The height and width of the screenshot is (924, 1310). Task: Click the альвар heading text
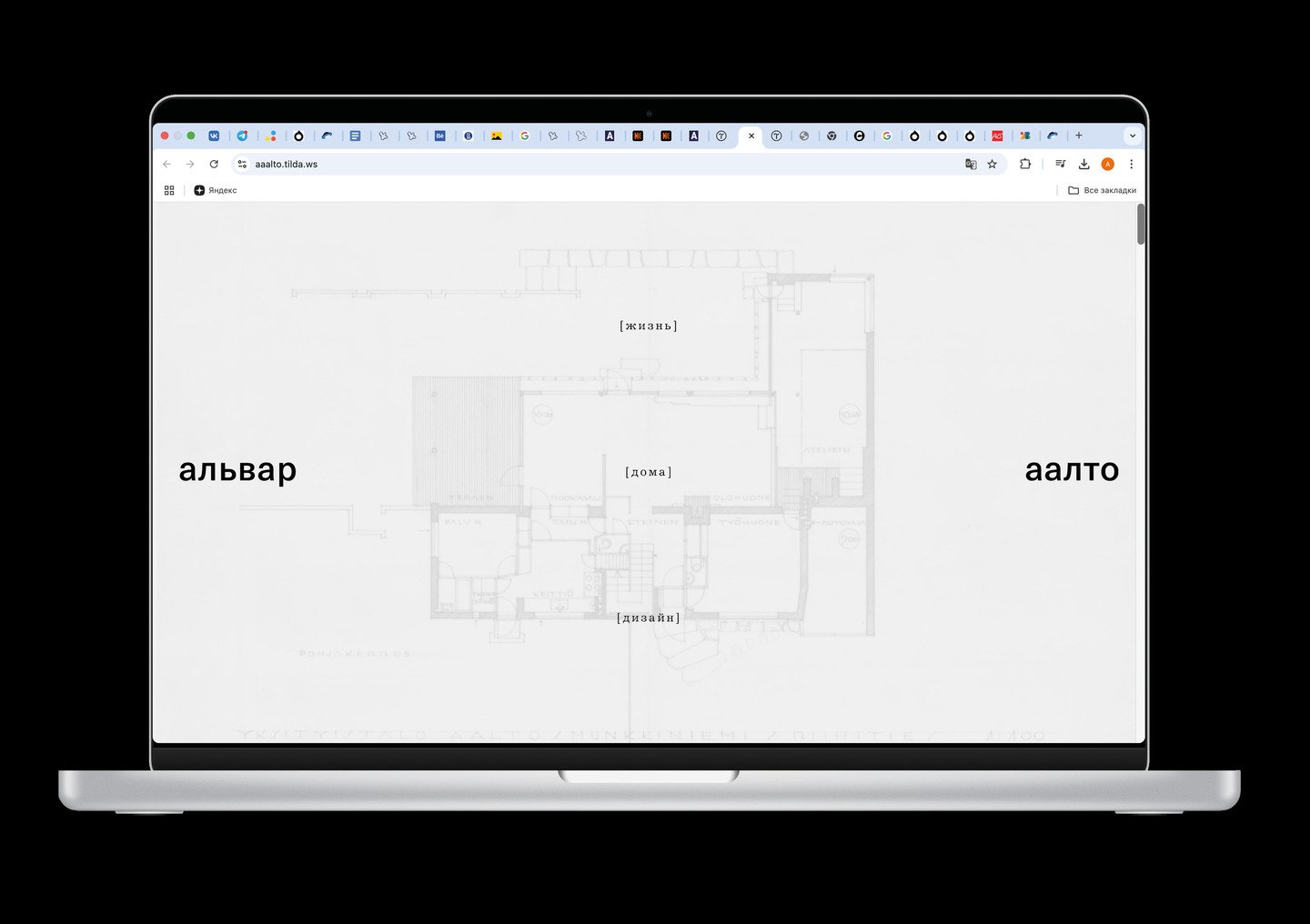click(x=237, y=469)
